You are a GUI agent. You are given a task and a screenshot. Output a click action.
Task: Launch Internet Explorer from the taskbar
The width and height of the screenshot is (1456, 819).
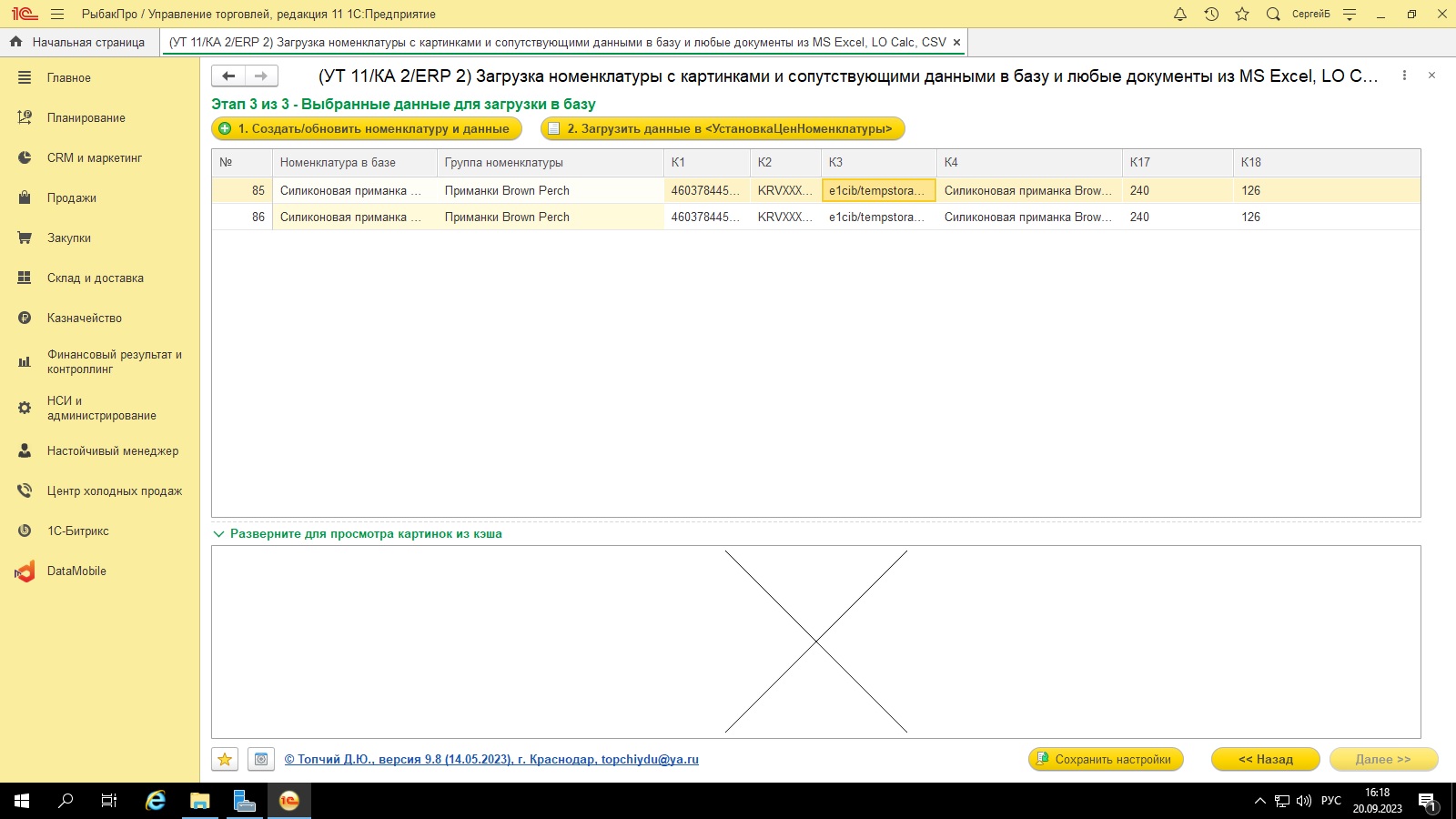click(x=156, y=801)
